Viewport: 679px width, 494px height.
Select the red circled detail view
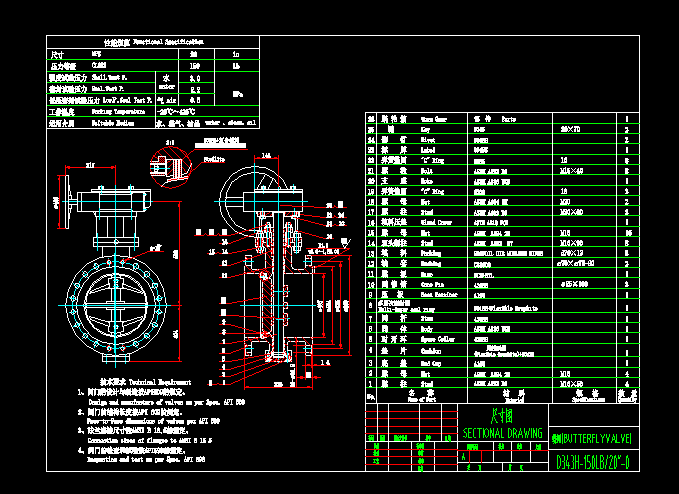pos(170,167)
